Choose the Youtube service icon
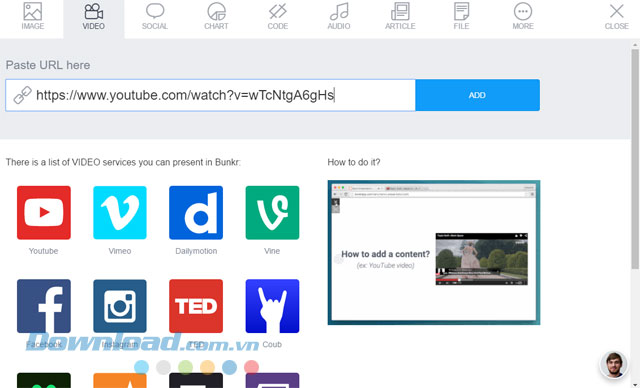This screenshot has height=388, width=640. (x=44, y=213)
